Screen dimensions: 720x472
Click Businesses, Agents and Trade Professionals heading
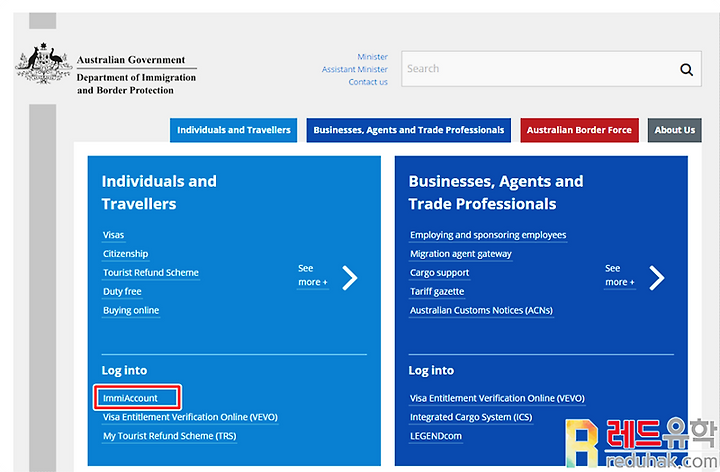point(496,192)
